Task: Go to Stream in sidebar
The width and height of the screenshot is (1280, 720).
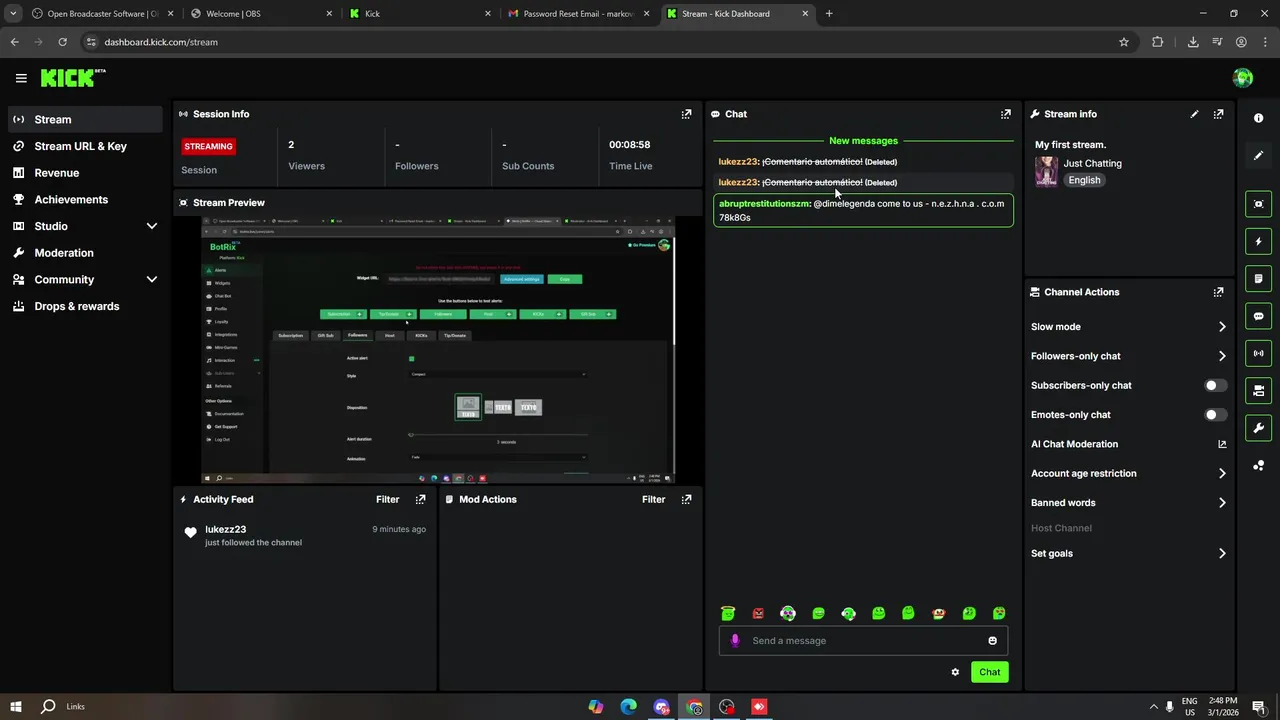Action: click(85, 119)
